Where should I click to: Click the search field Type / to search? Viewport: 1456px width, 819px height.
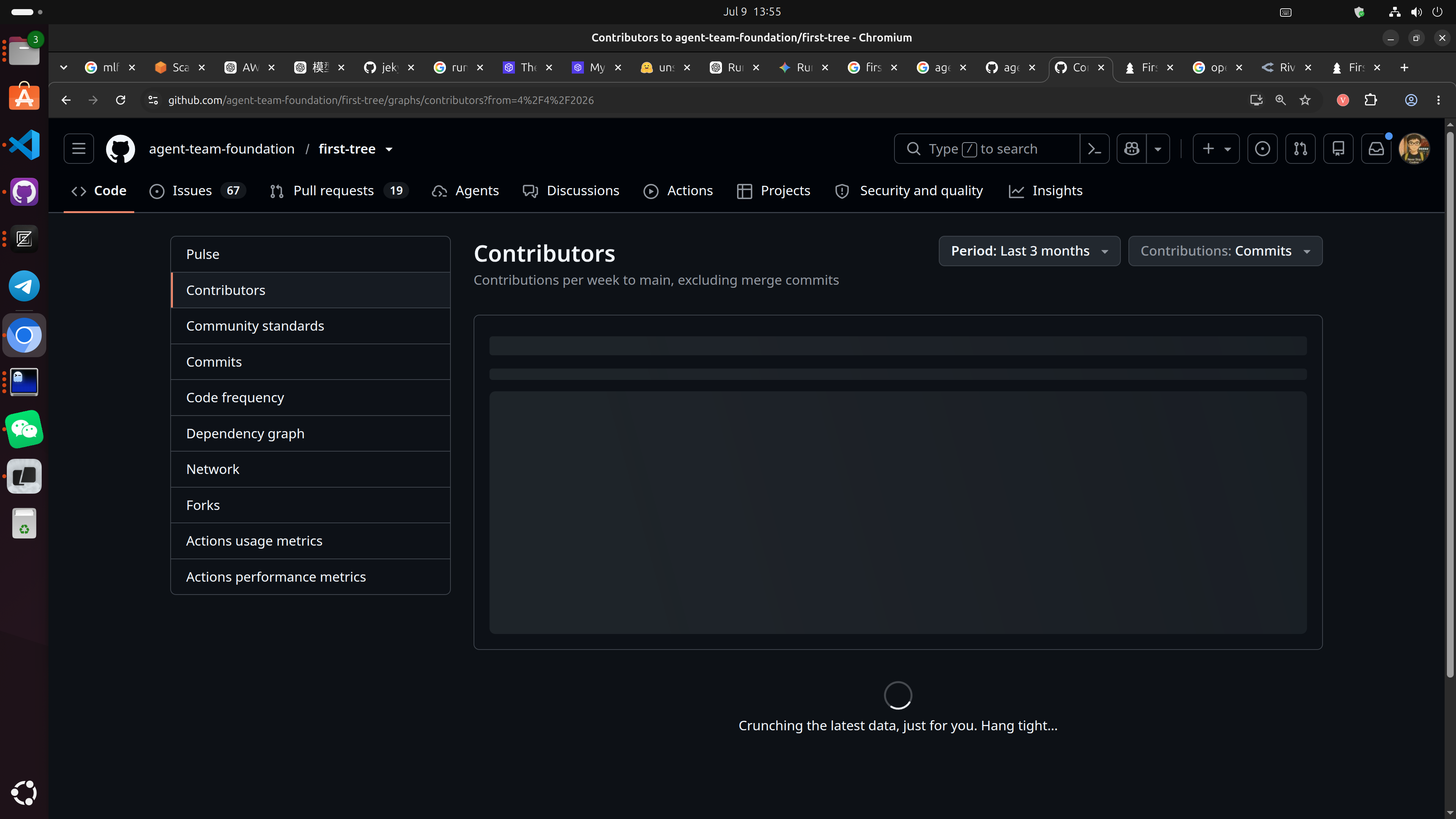(x=987, y=149)
